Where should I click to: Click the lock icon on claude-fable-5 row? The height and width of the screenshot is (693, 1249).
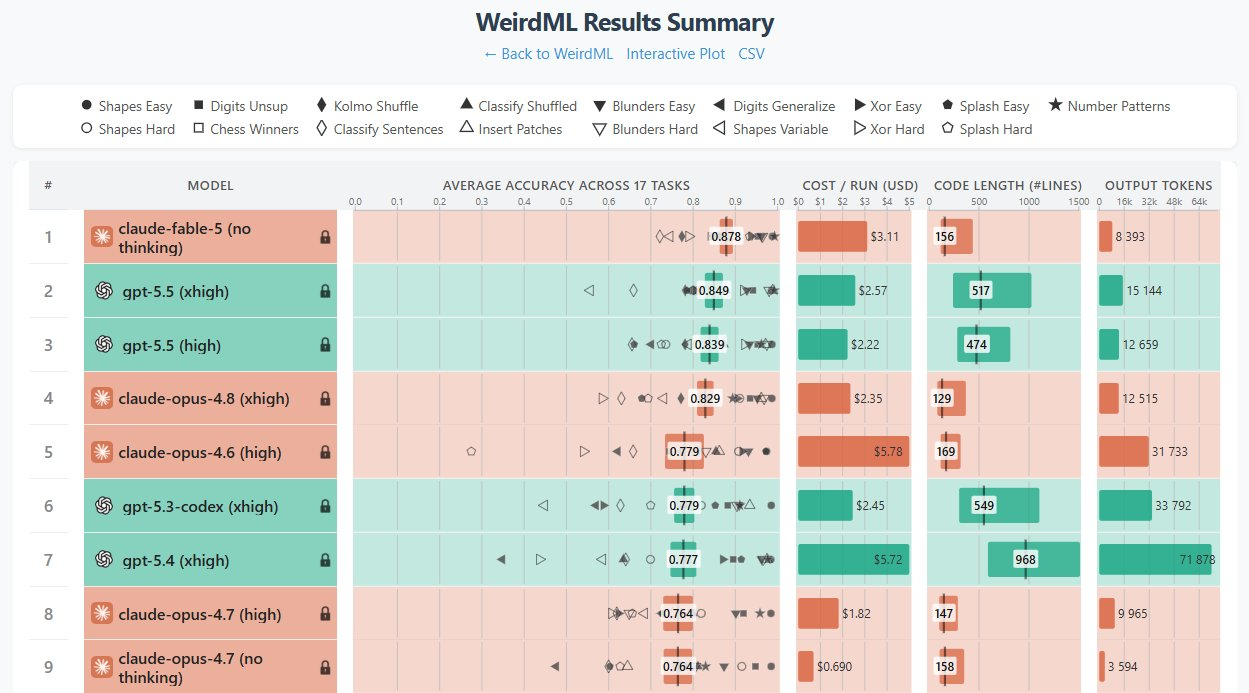[x=325, y=237]
